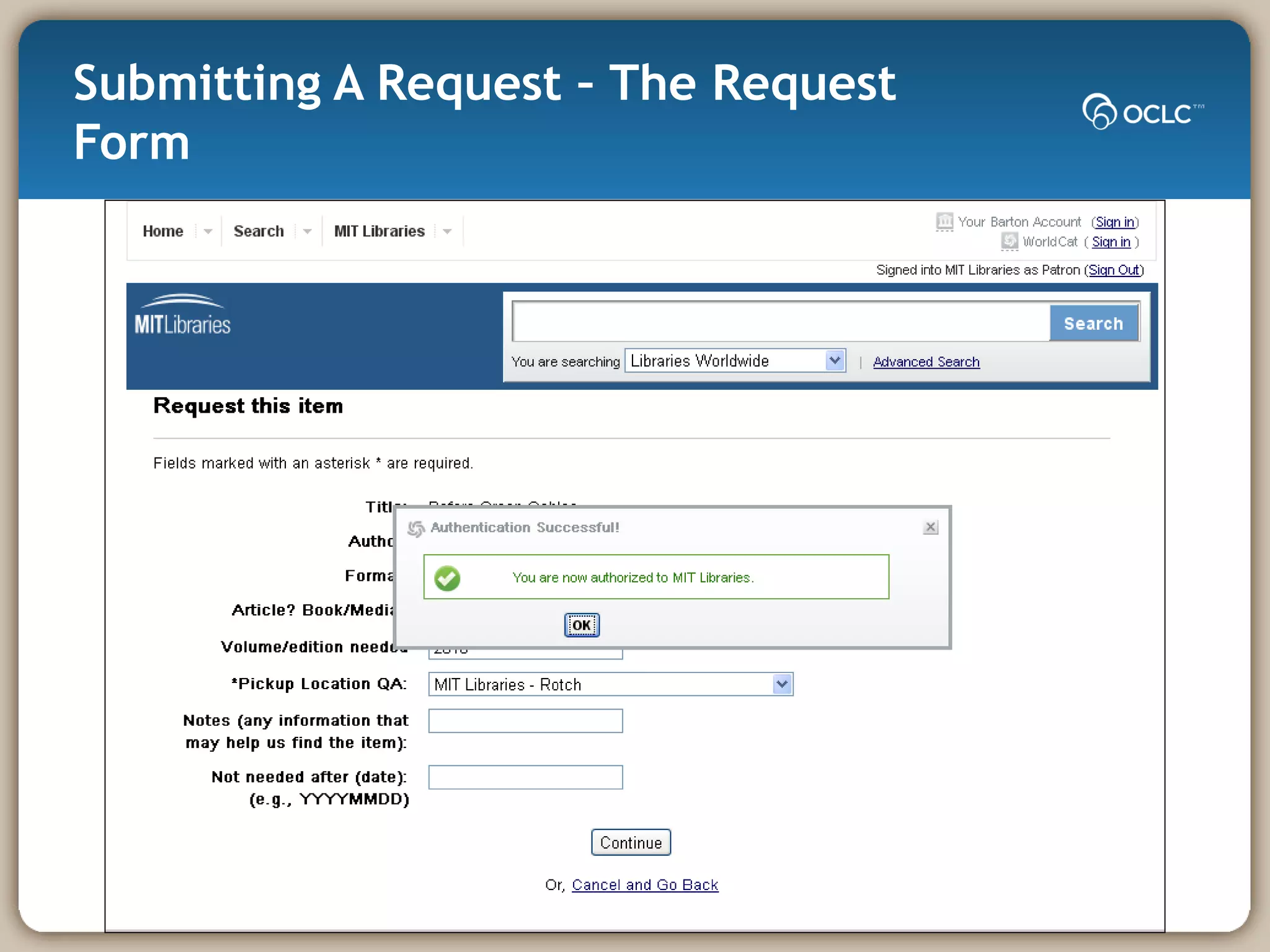Focus the main search text box
Screen dimensions: 1270x952
click(x=781, y=322)
